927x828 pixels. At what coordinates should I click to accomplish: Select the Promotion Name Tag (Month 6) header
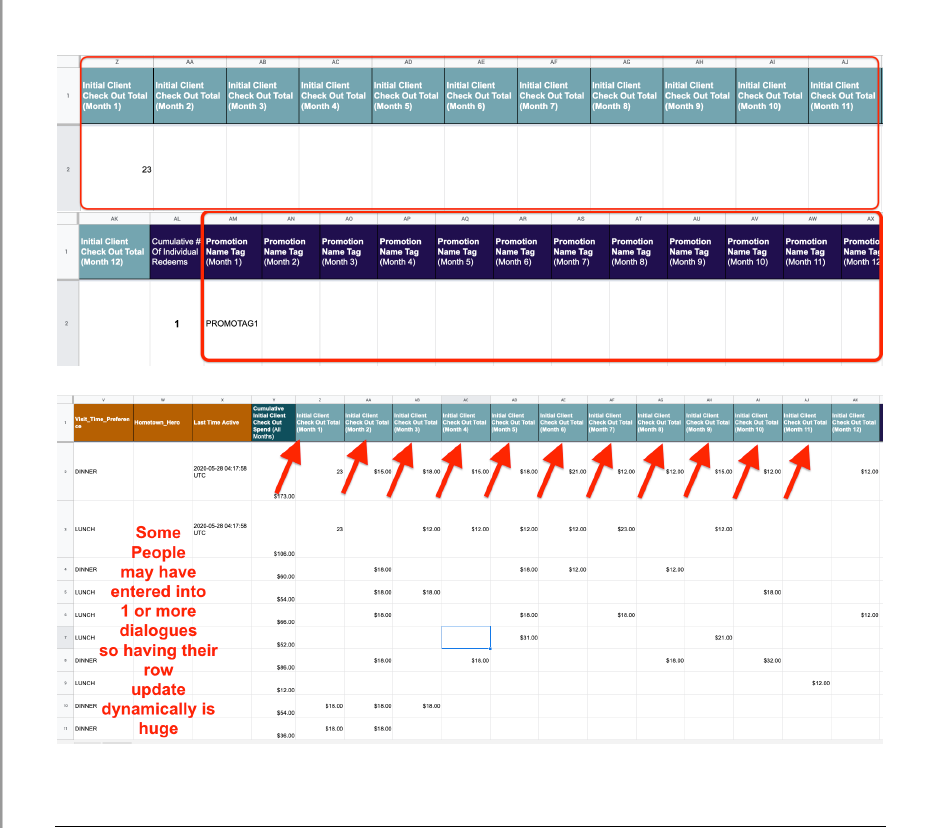point(523,251)
